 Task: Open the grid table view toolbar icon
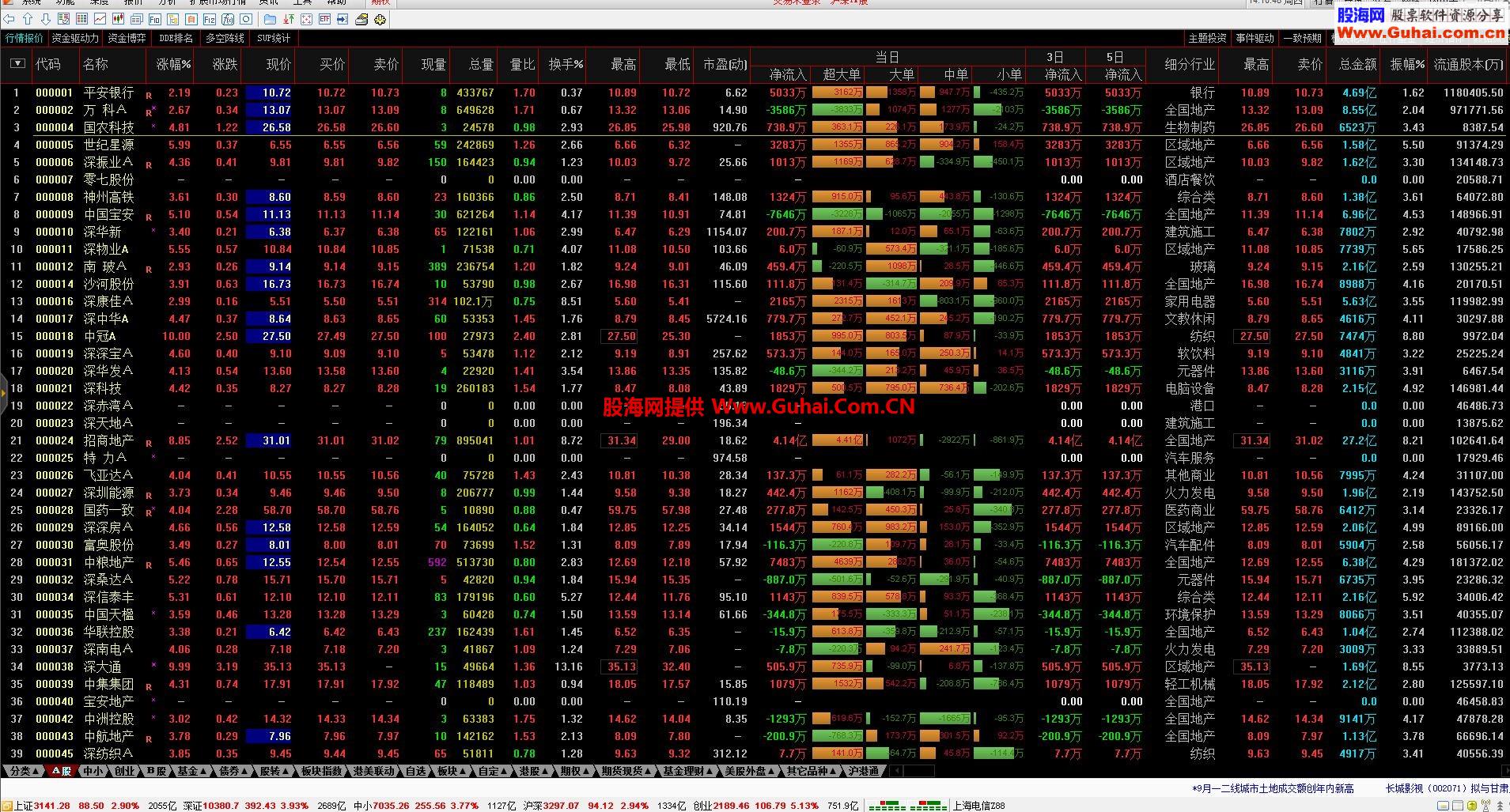click(x=81, y=19)
